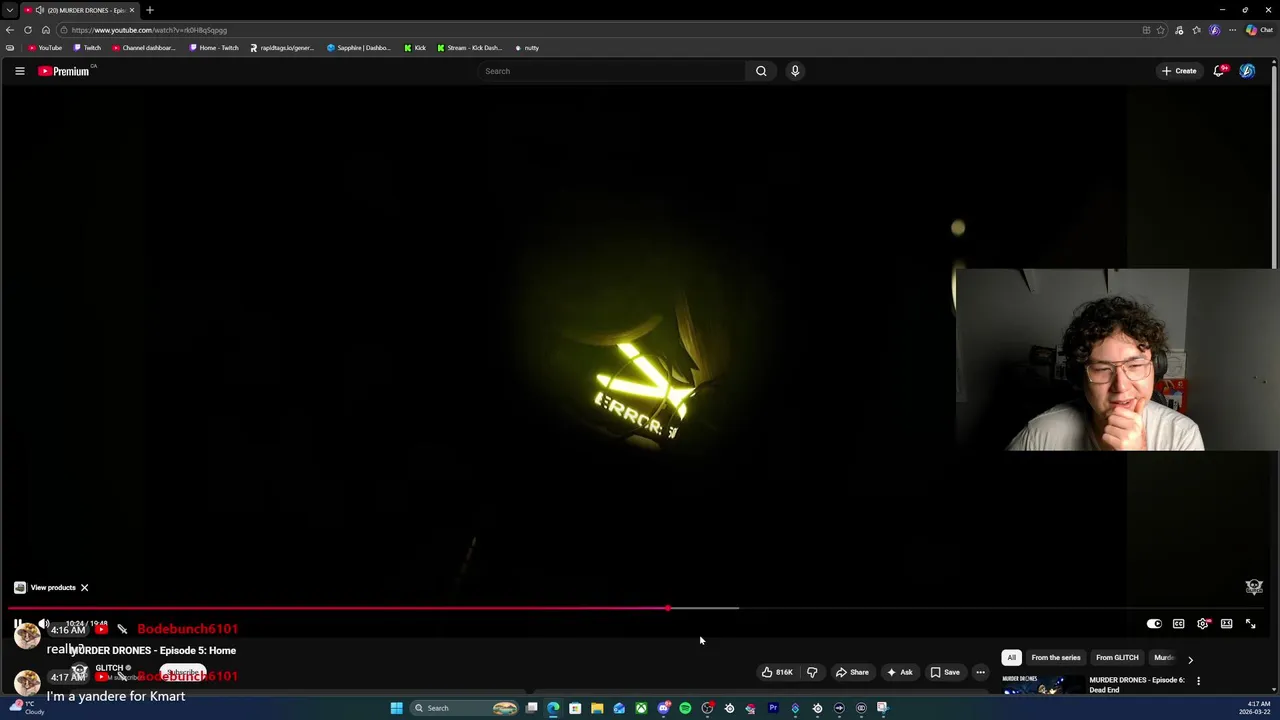This screenshot has height=720, width=1280.
Task: Open YouTube notifications bell
Action: [1219, 71]
